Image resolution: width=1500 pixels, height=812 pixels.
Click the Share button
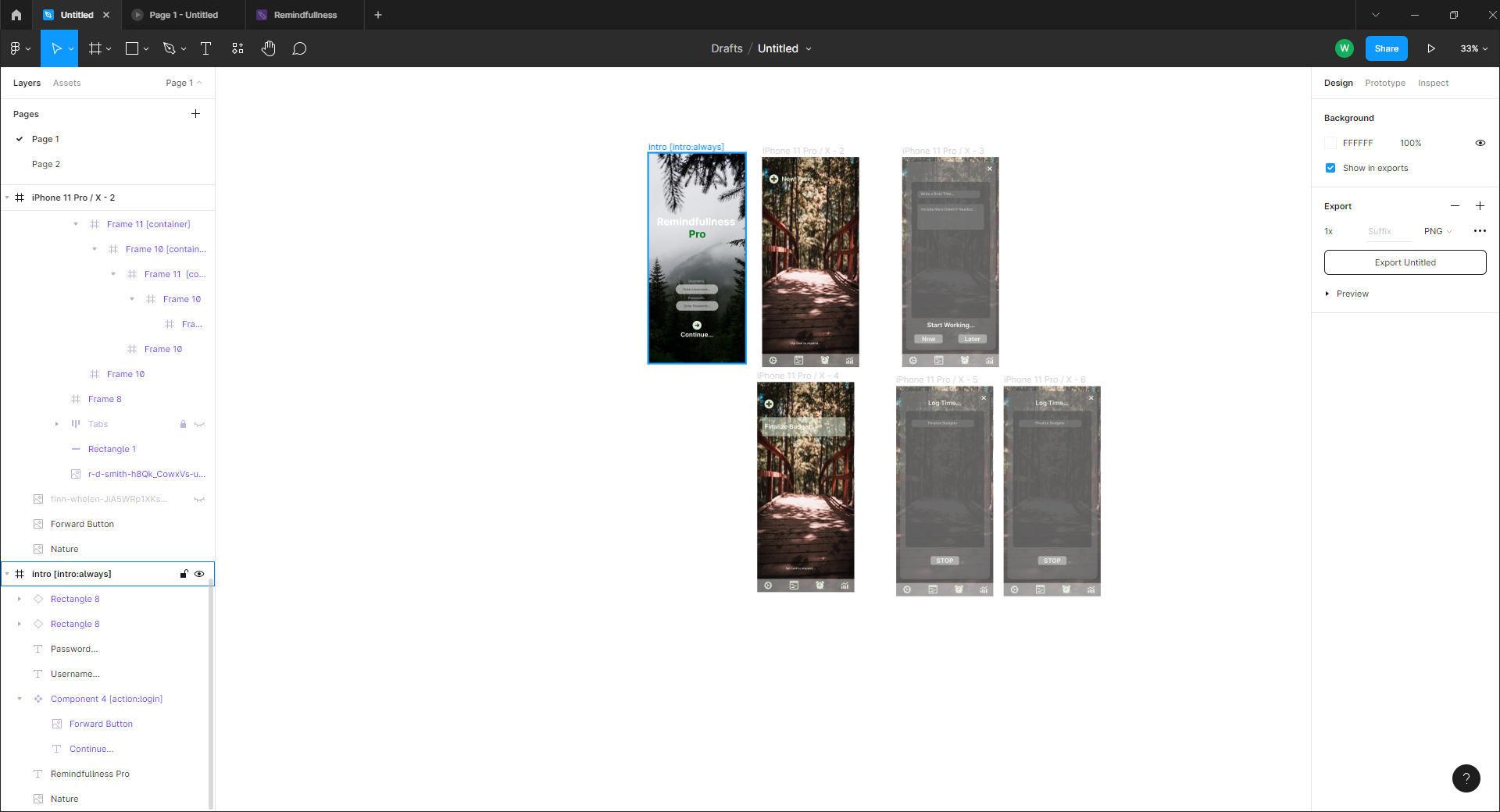coord(1387,48)
